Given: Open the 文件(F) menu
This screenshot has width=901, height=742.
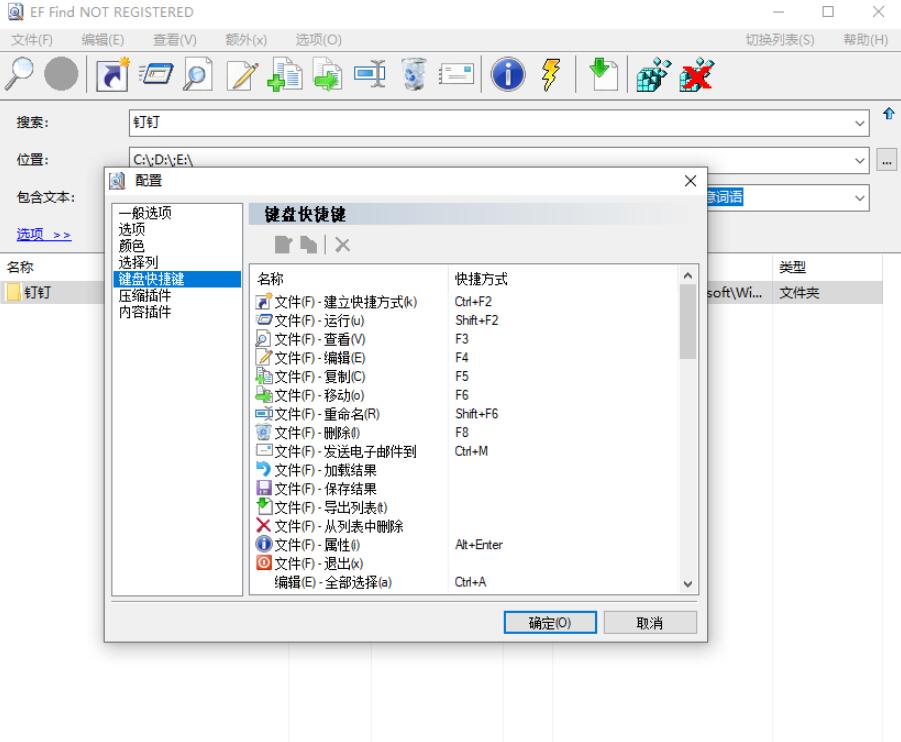Looking at the screenshot, I should click(x=32, y=40).
